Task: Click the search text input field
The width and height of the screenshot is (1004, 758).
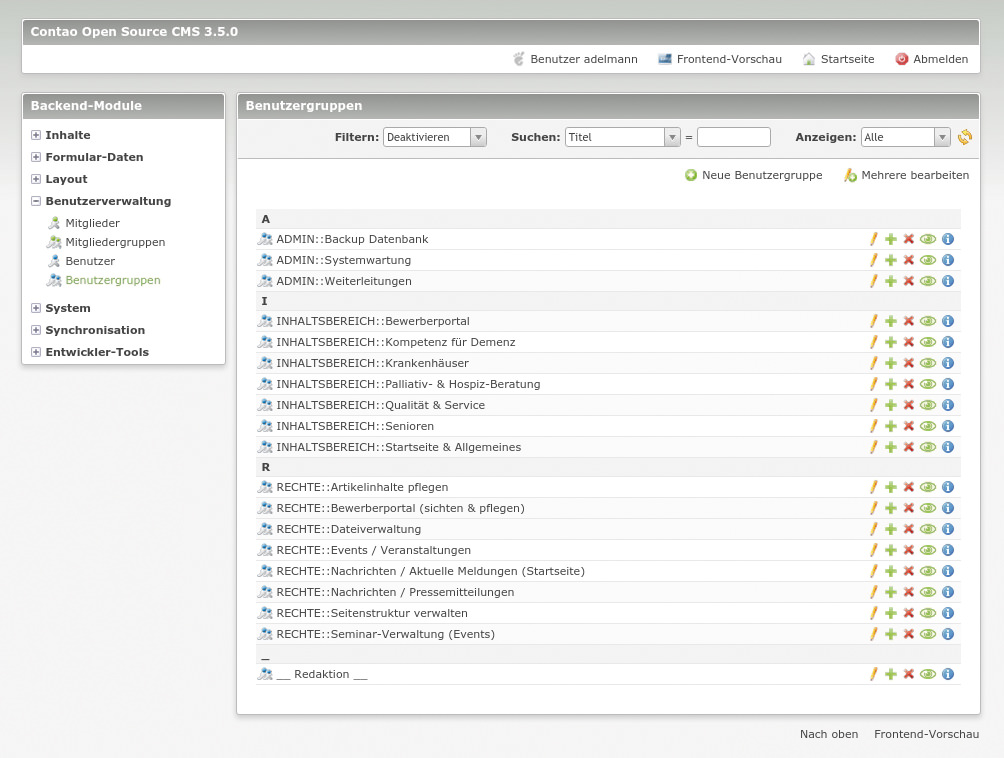Action: click(734, 137)
